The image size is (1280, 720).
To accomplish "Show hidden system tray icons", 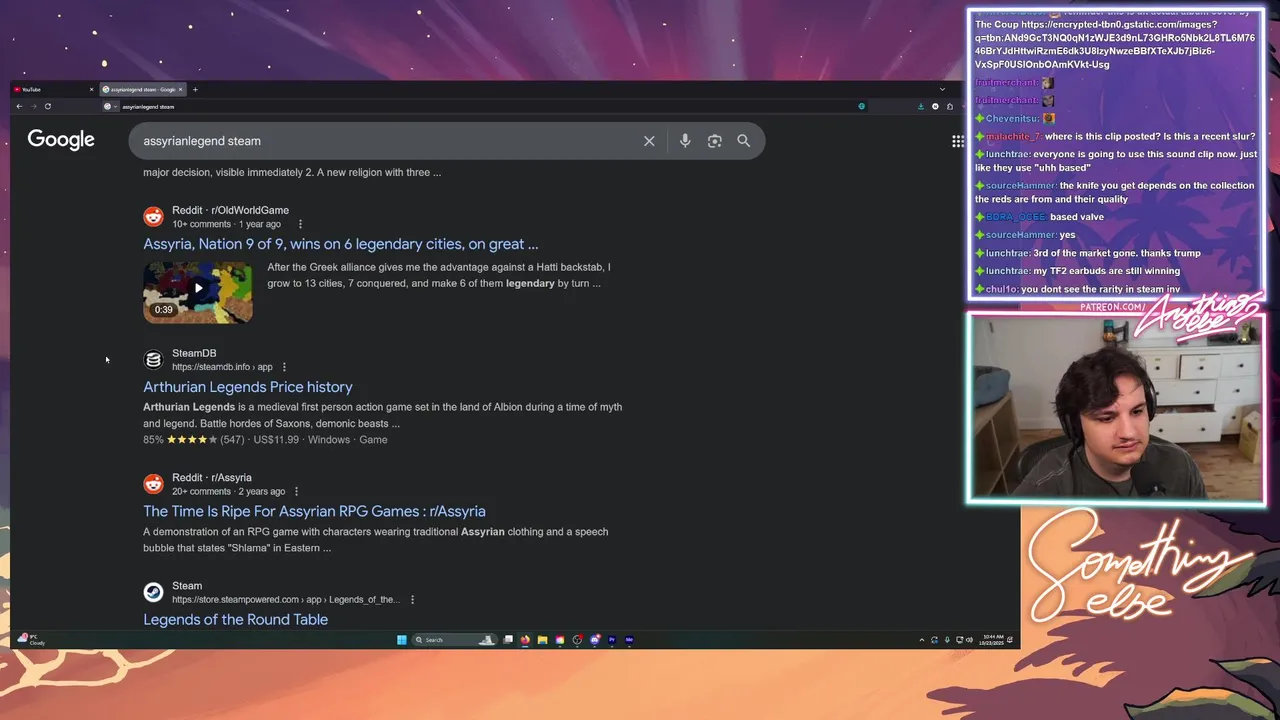I will coord(922,640).
